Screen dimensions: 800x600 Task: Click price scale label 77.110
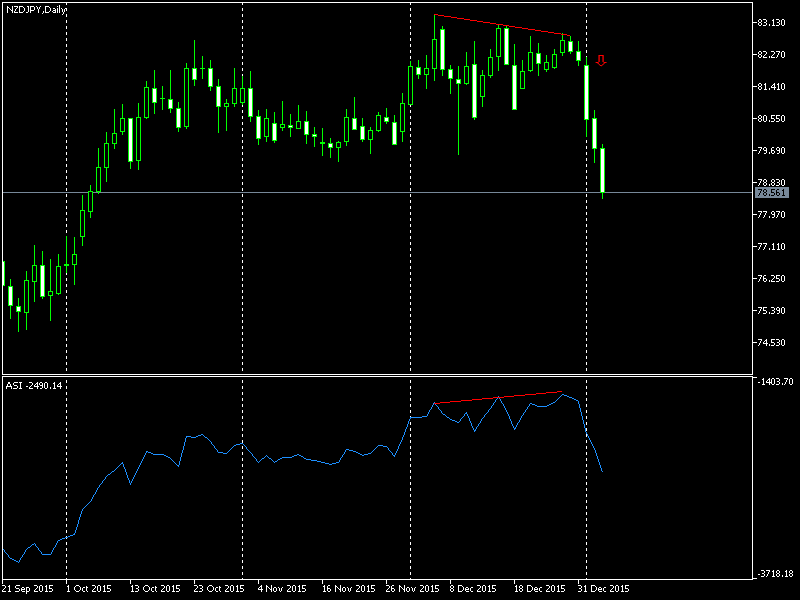click(x=771, y=247)
